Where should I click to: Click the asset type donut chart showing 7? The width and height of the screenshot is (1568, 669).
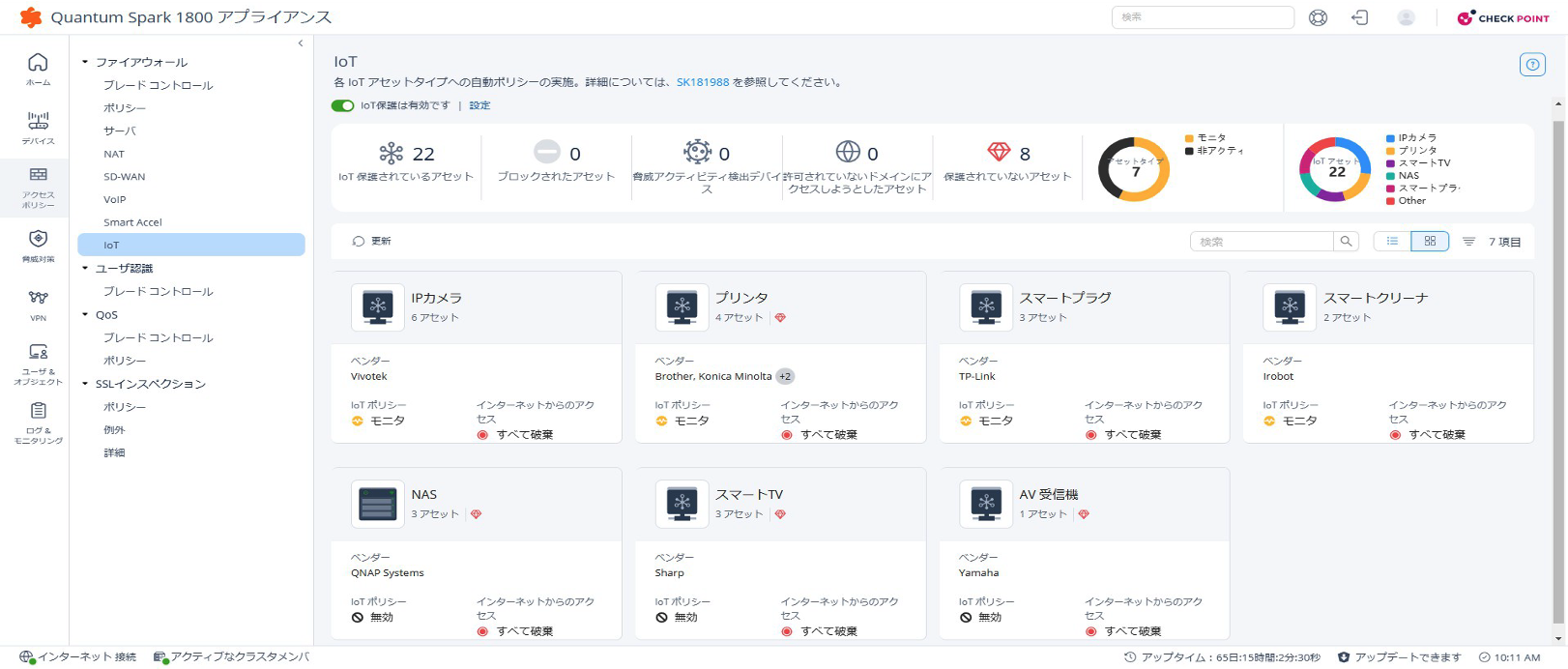click(1134, 169)
